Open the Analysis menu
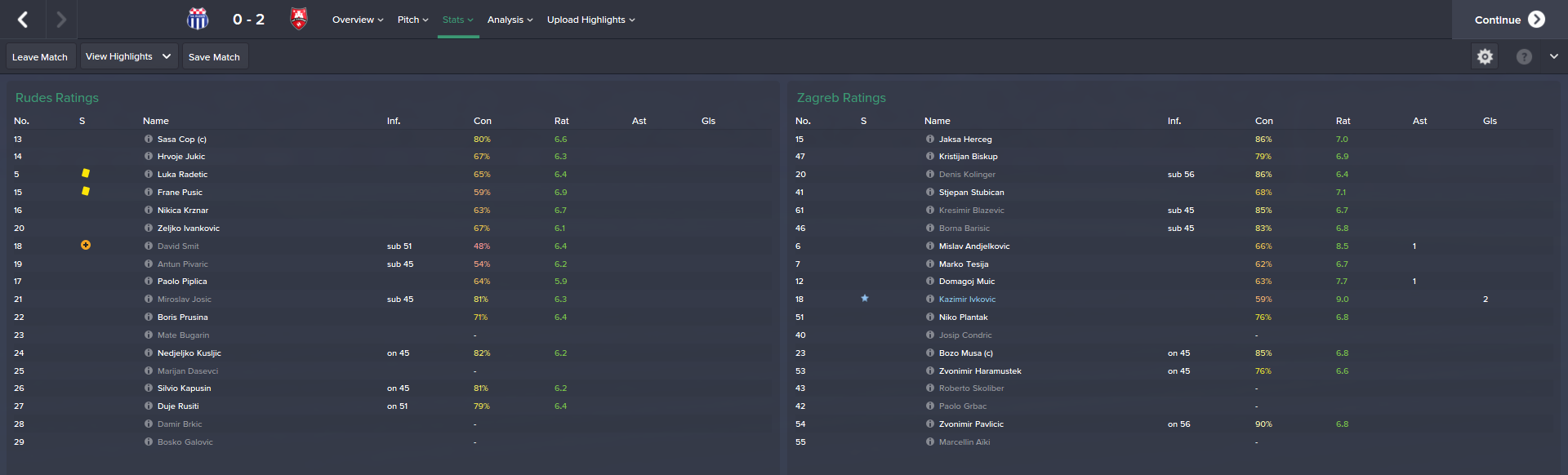Screen dimensions: 1568x475 [x=510, y=20]
